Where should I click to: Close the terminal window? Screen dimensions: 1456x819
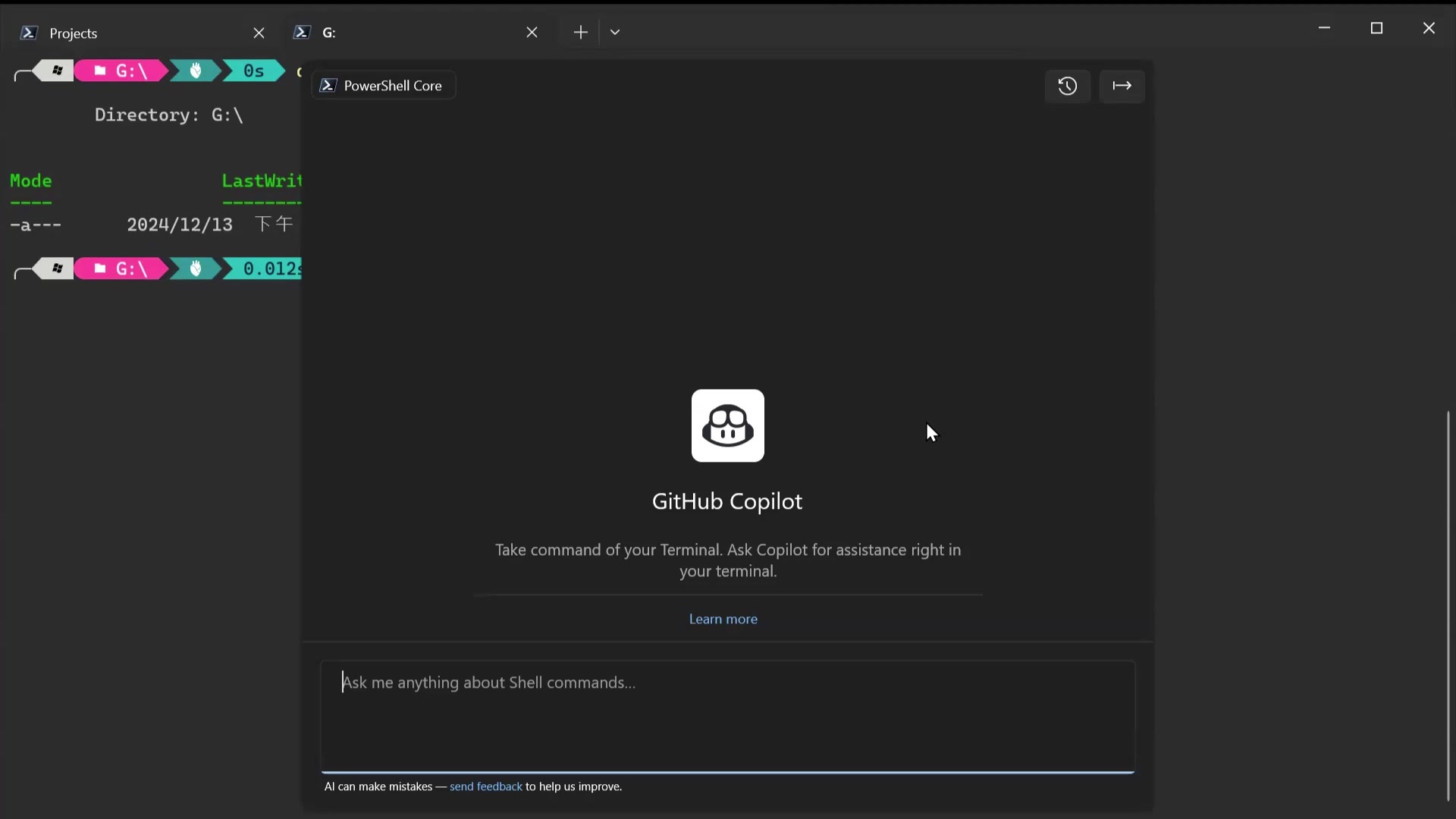click(x=1429, y=28)
